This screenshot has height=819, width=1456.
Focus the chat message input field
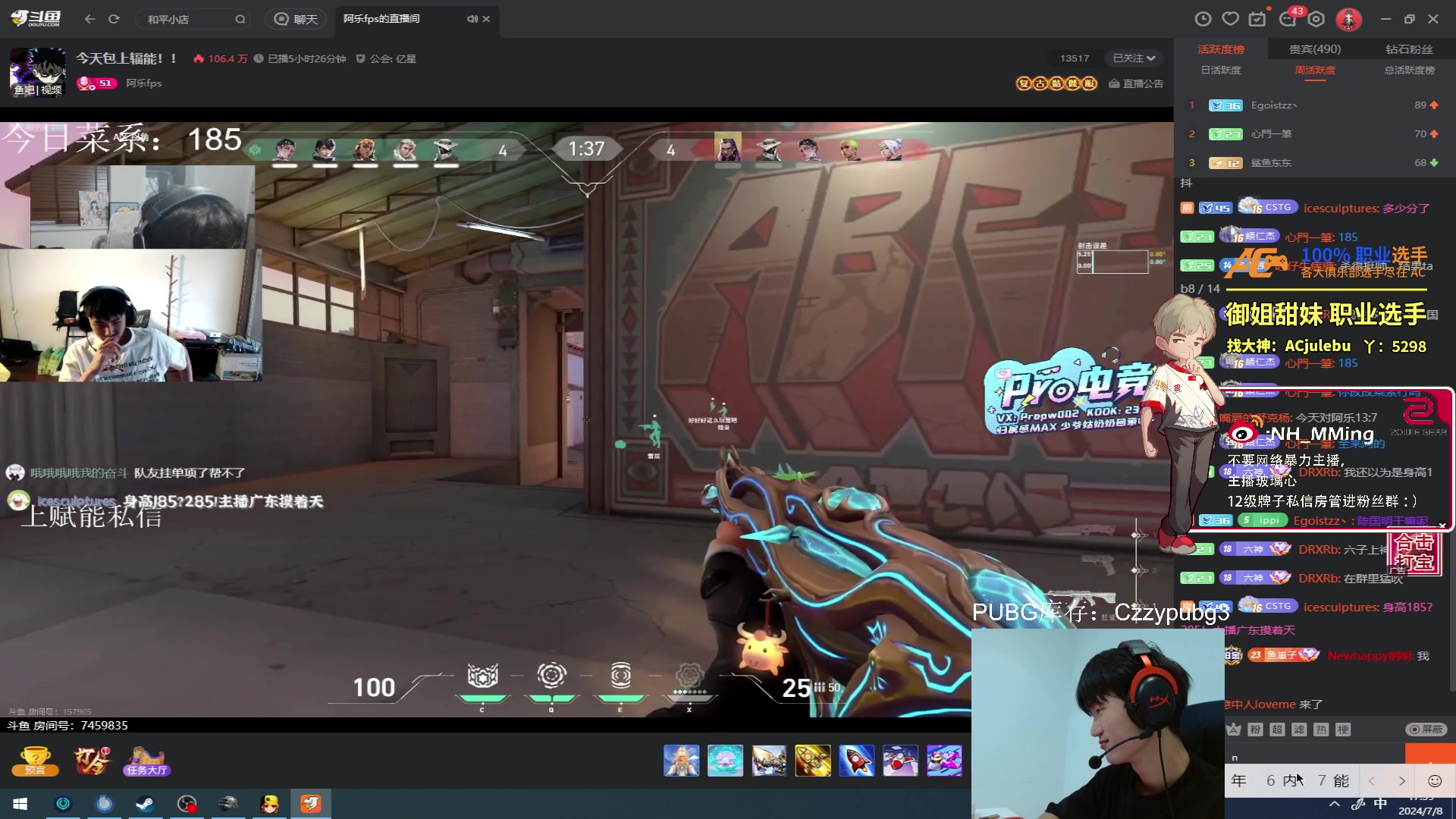1315,755
